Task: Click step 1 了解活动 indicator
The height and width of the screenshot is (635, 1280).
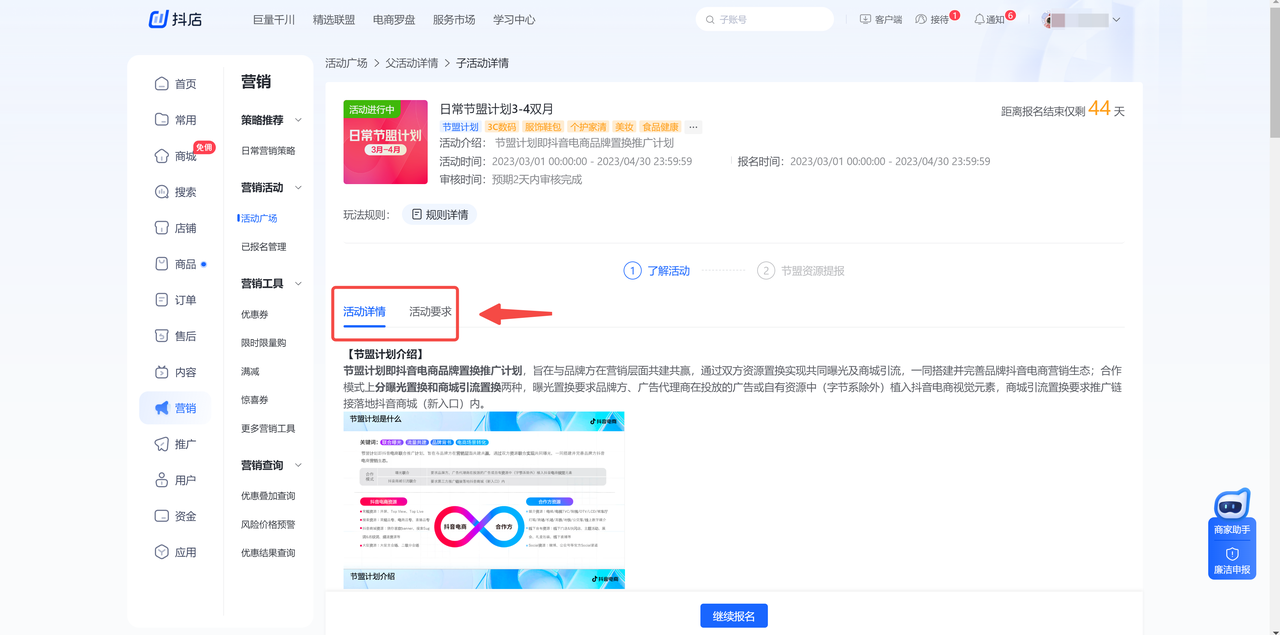Action: click(657, 271)
